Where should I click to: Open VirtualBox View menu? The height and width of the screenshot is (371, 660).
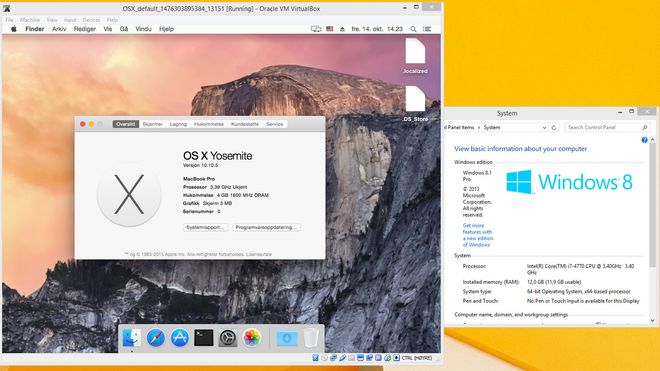pyautogui.click(x=52, y=20)
